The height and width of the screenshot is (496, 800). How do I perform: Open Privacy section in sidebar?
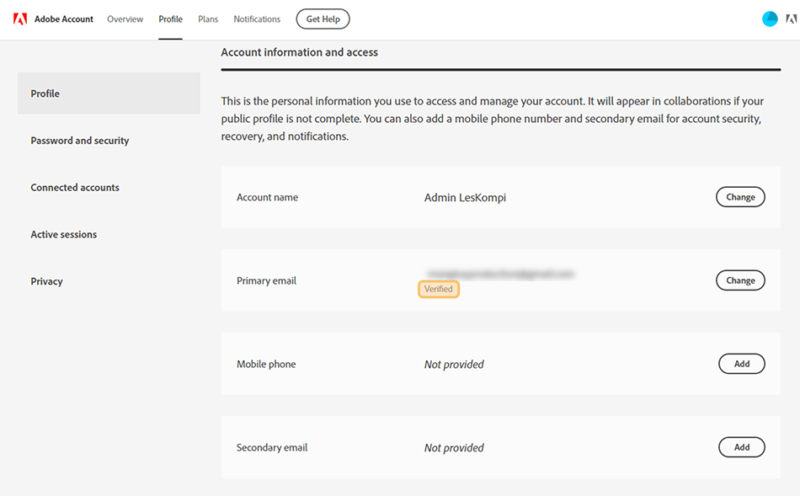tap(46, 281)
